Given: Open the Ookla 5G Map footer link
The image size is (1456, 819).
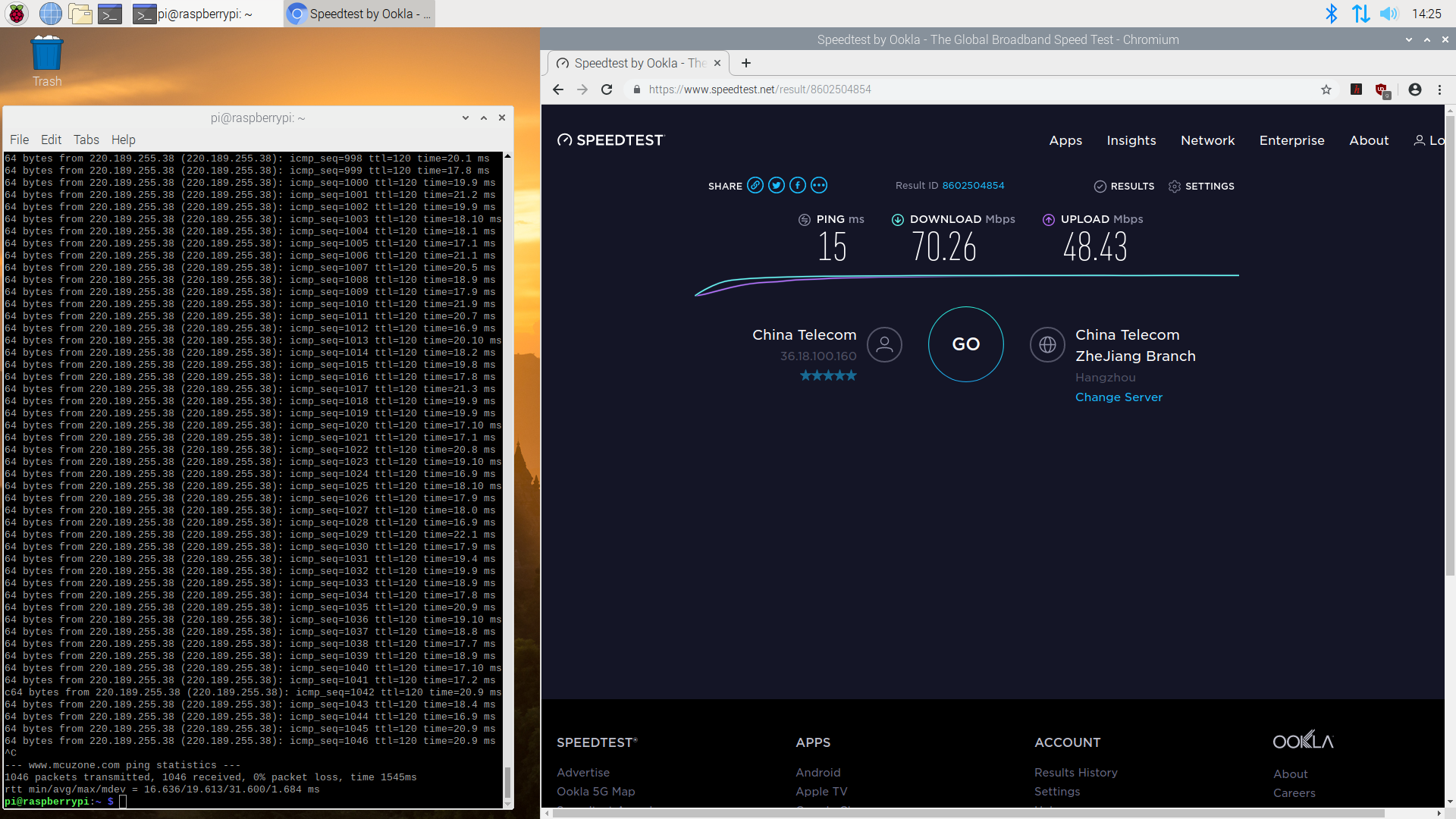Looking at the screenshot, I should 596,791.
